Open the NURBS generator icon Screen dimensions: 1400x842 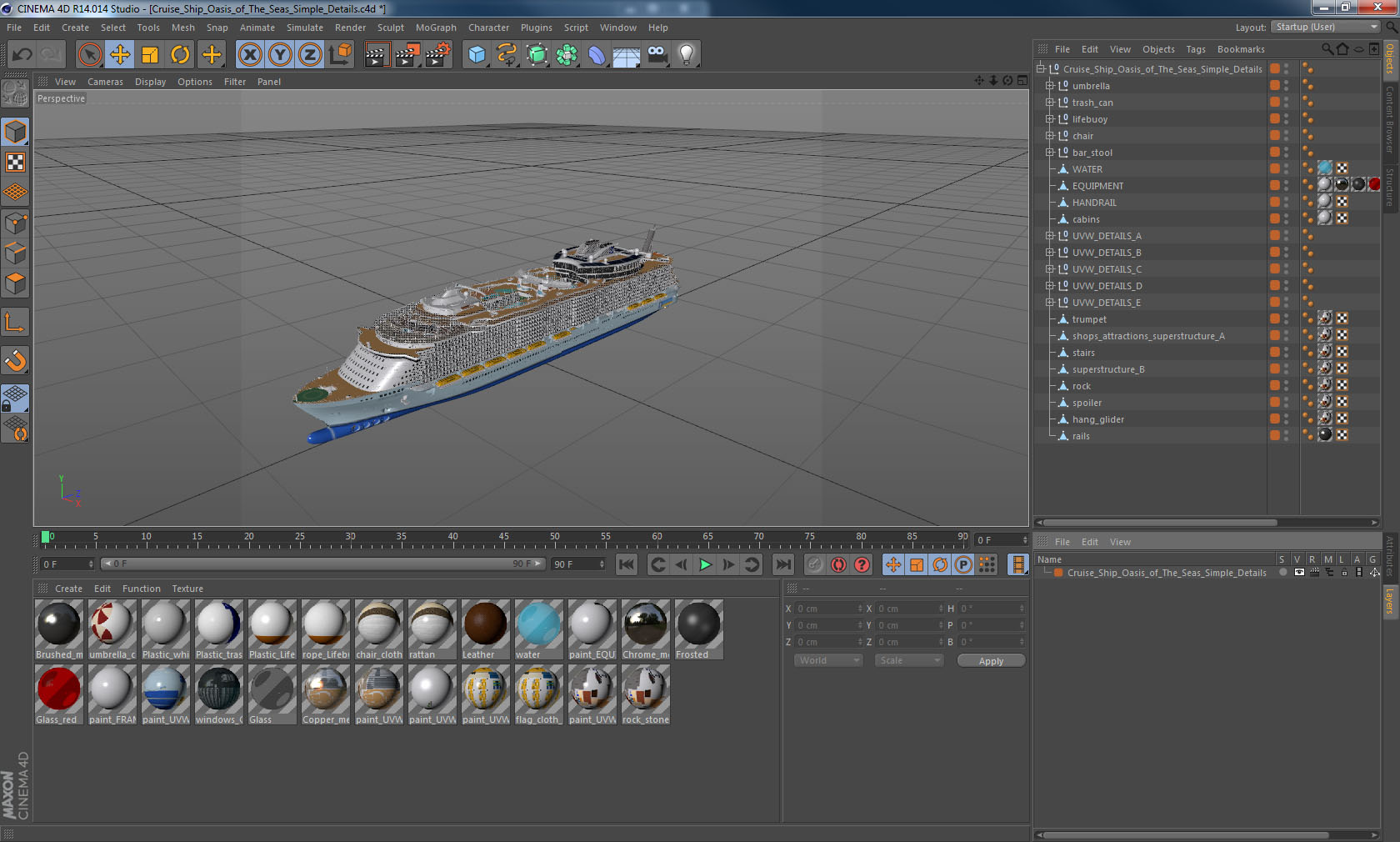click(537, 55)
